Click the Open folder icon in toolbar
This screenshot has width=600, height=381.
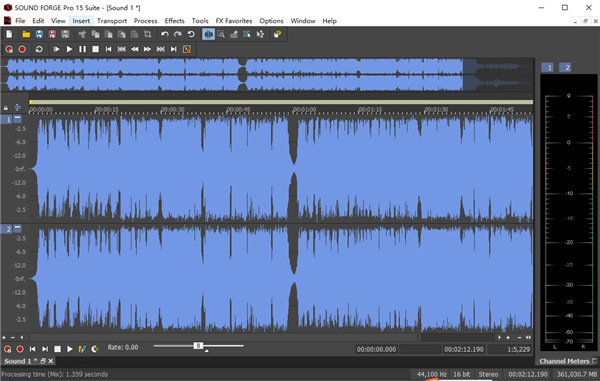click(x=26, y=34)
